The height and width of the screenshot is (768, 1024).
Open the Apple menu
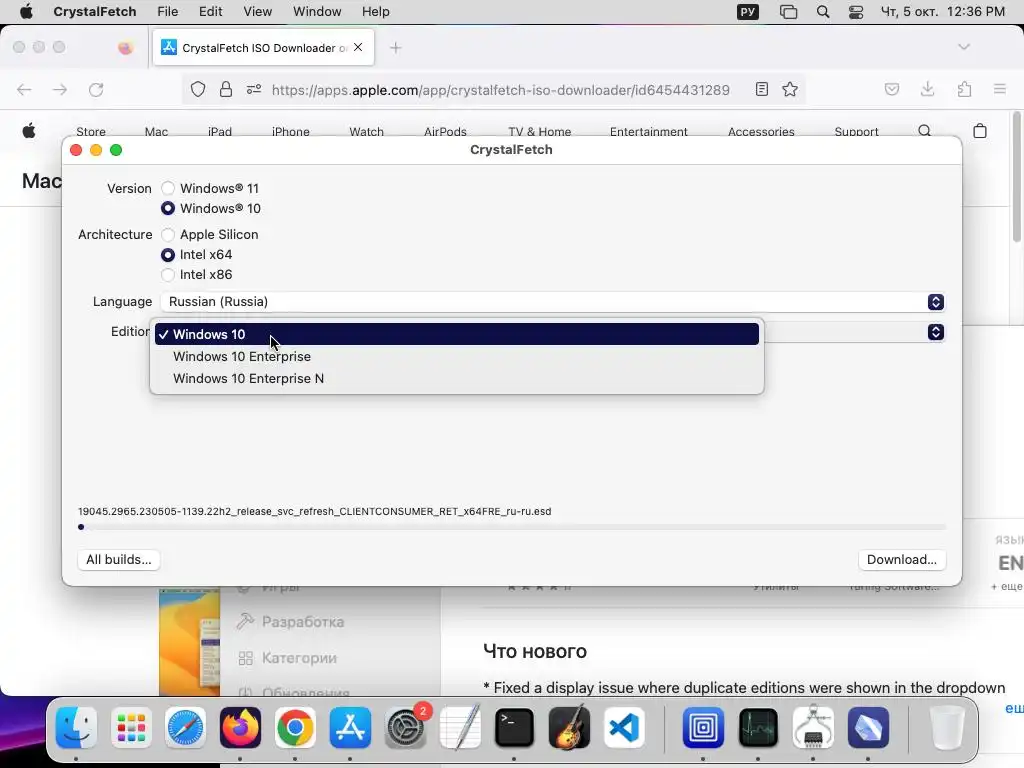click(x=26, y=12)
